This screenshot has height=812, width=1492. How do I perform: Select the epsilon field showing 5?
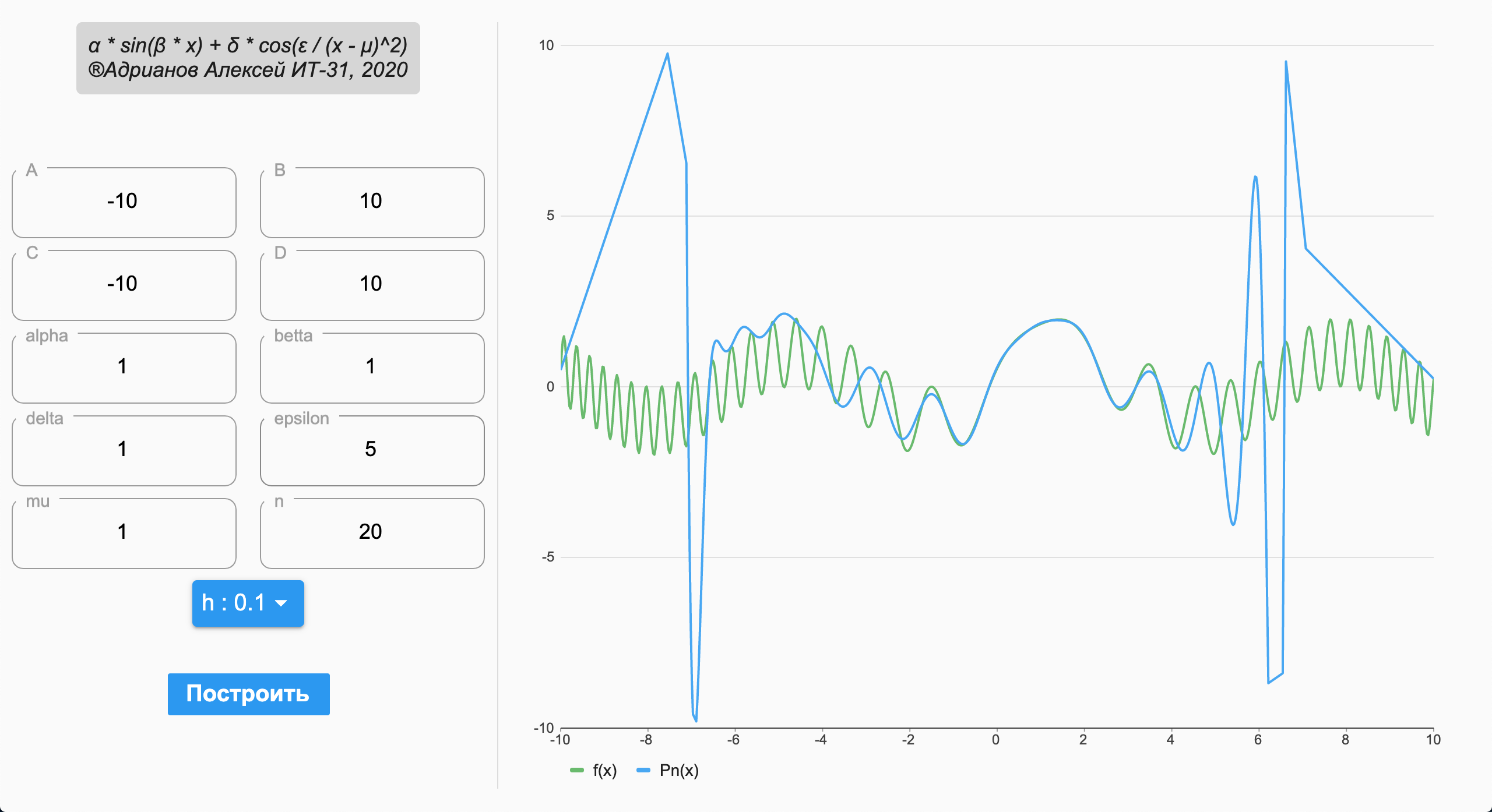(372, 450)
